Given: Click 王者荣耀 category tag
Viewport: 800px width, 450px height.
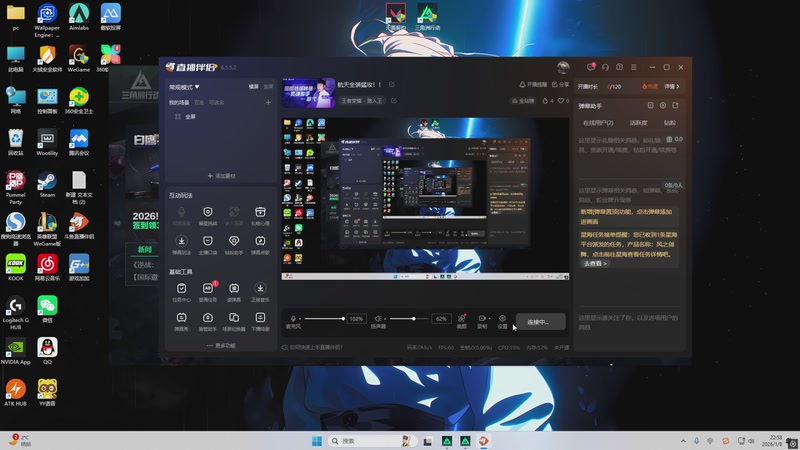Looking at the screenshot, I should 362,101.
